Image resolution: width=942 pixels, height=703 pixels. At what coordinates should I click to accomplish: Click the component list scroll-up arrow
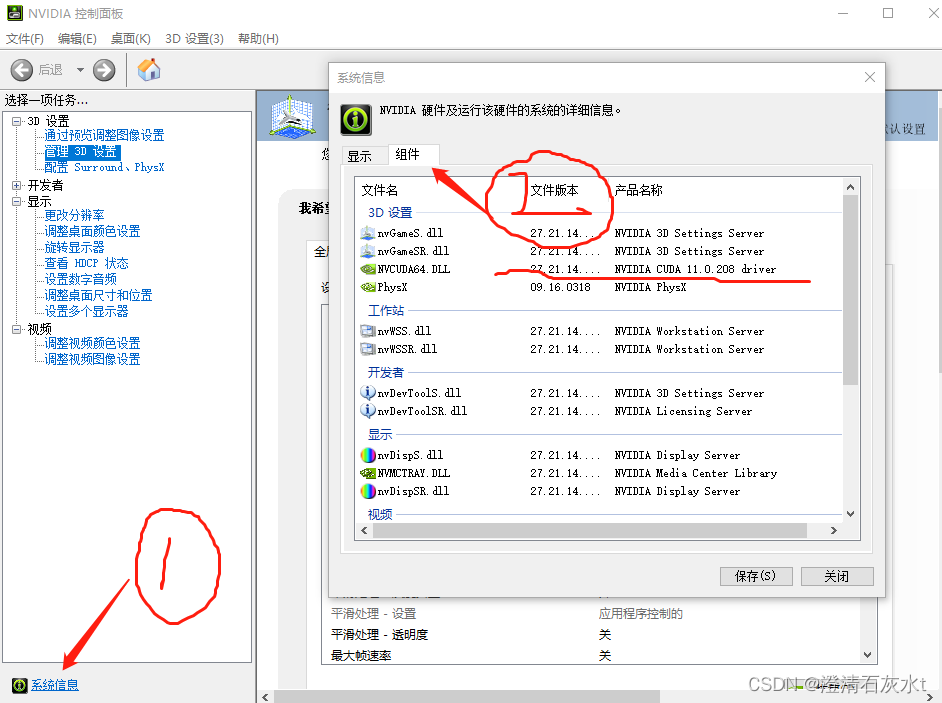click(850, 187)
